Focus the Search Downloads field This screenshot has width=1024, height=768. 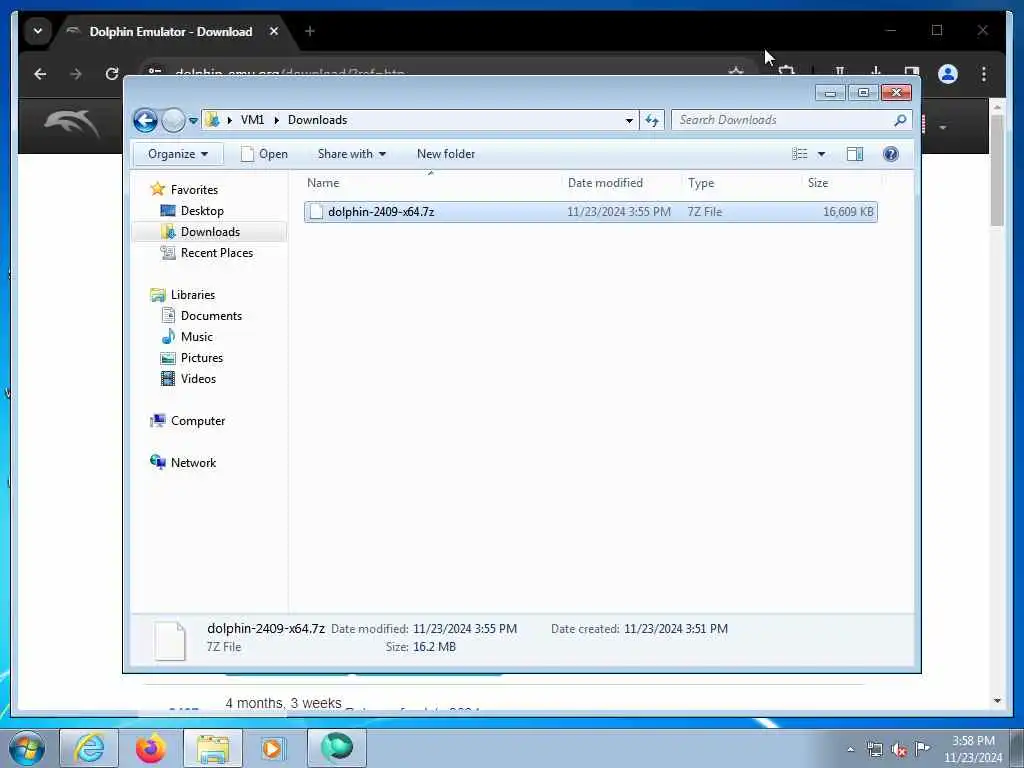782,120
